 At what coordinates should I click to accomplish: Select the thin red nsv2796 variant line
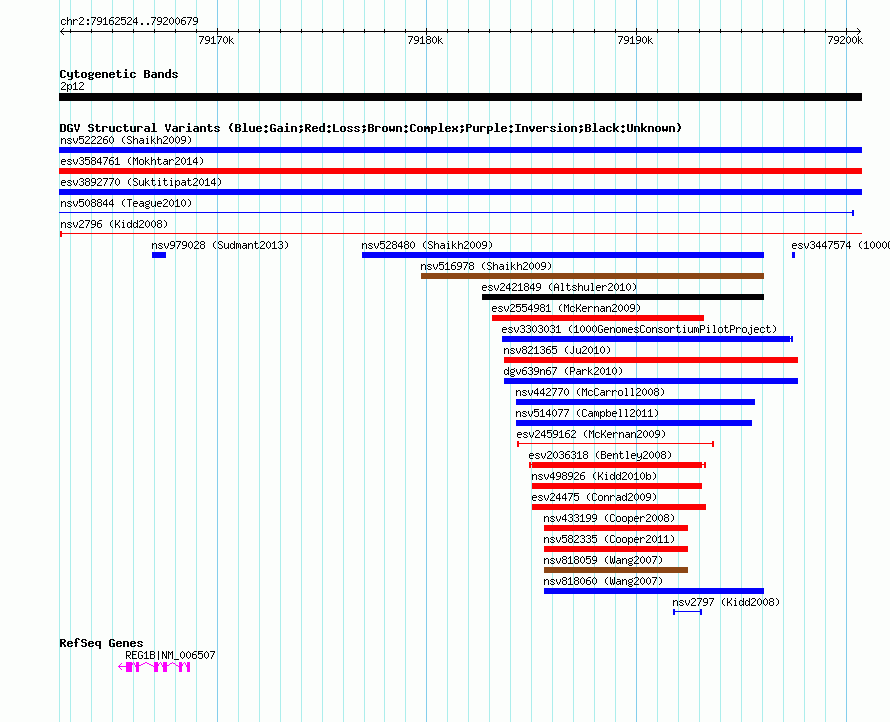pyautogui.click(x=460, y=233)
